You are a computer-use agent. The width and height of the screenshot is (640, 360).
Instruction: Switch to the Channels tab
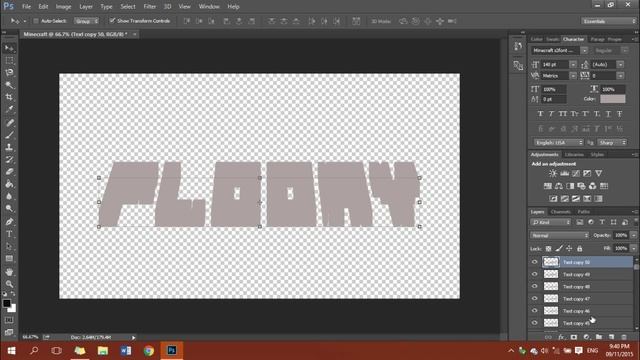560,211
